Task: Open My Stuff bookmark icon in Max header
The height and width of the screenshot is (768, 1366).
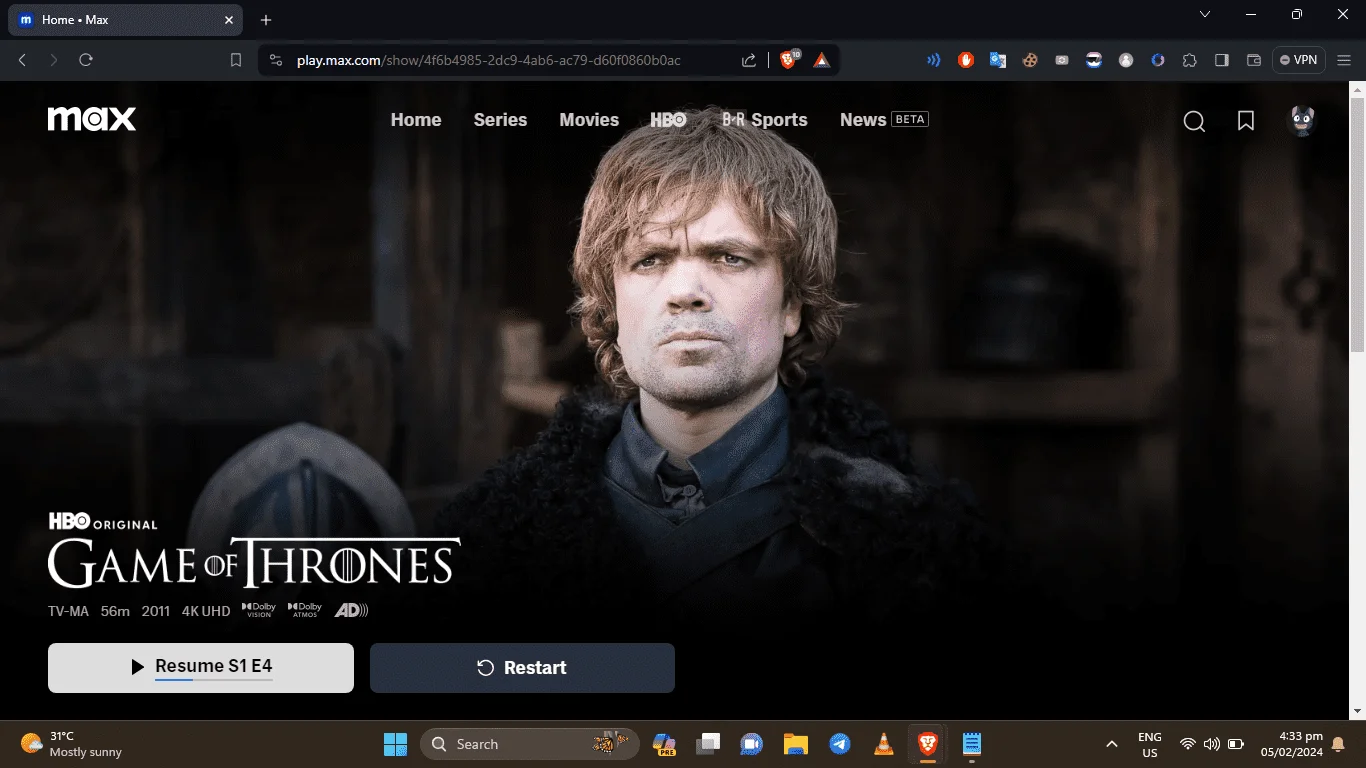Action: 1246,121
